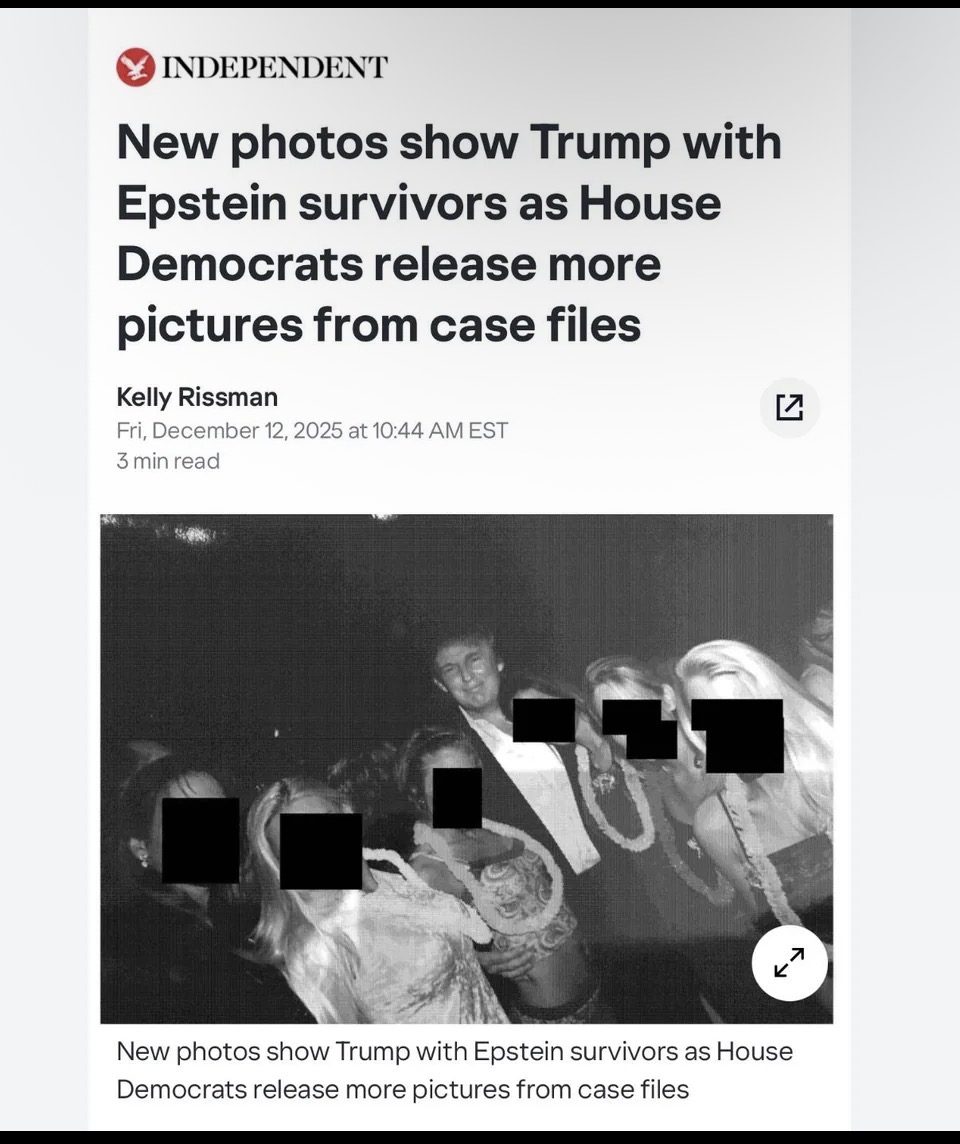
Task: Click the '3 min read' label
Action: coord(168,461)
